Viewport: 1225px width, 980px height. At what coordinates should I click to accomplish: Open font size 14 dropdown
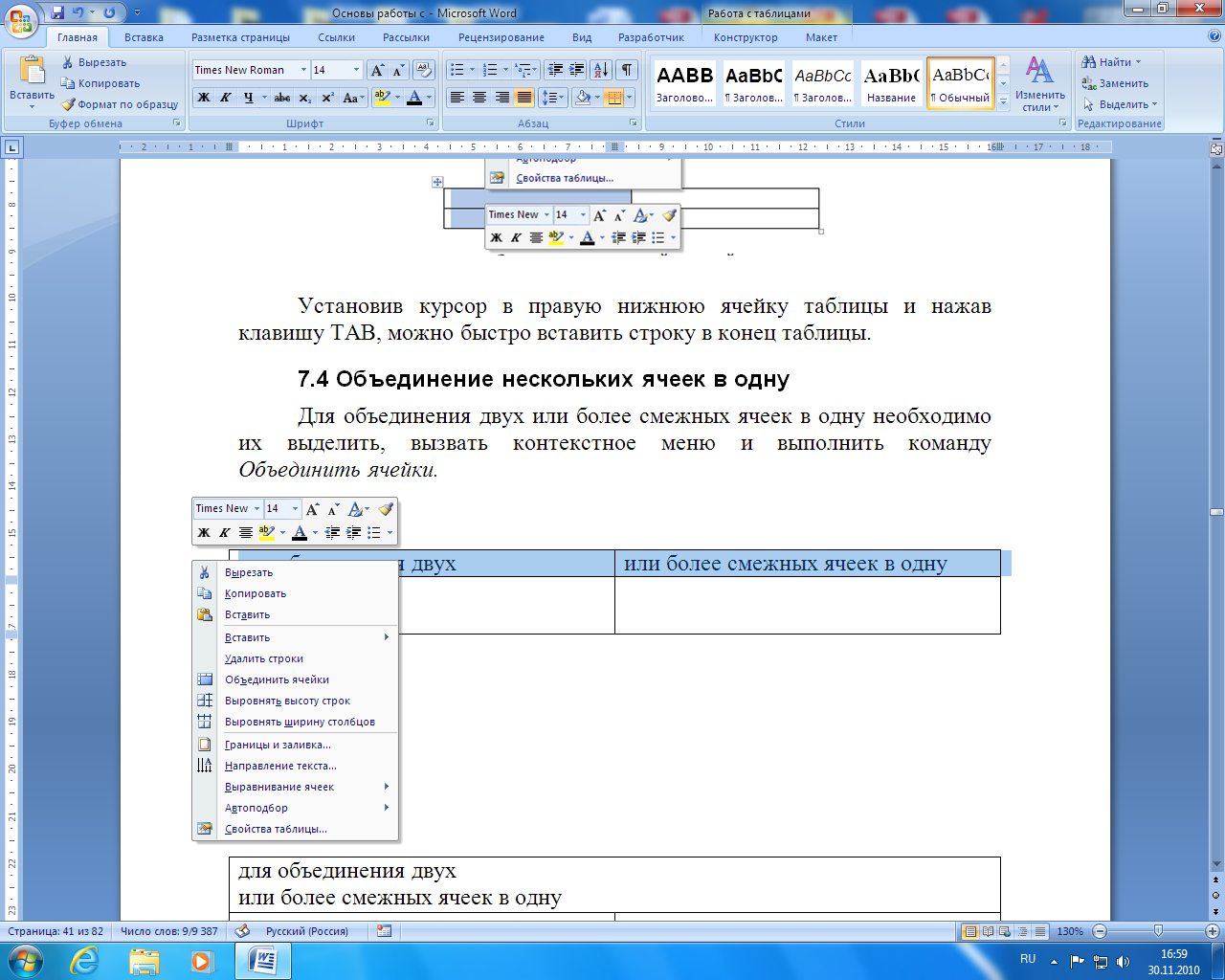(x=356, y=70)
